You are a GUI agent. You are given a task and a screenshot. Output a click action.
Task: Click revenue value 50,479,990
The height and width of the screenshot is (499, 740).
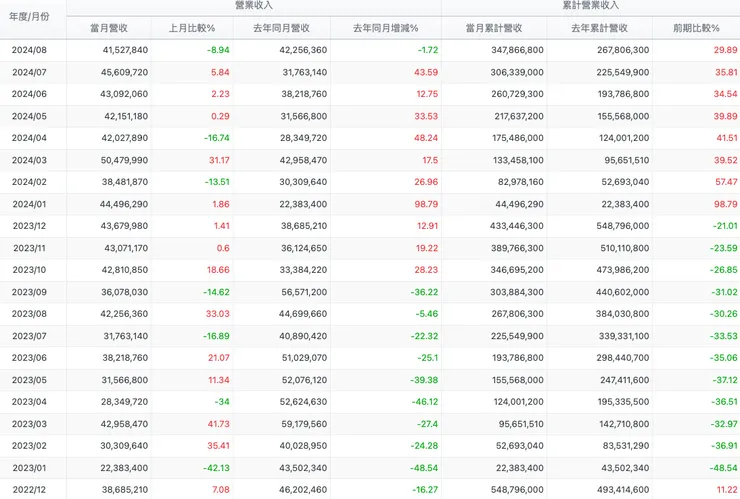[x=124, y=160]
